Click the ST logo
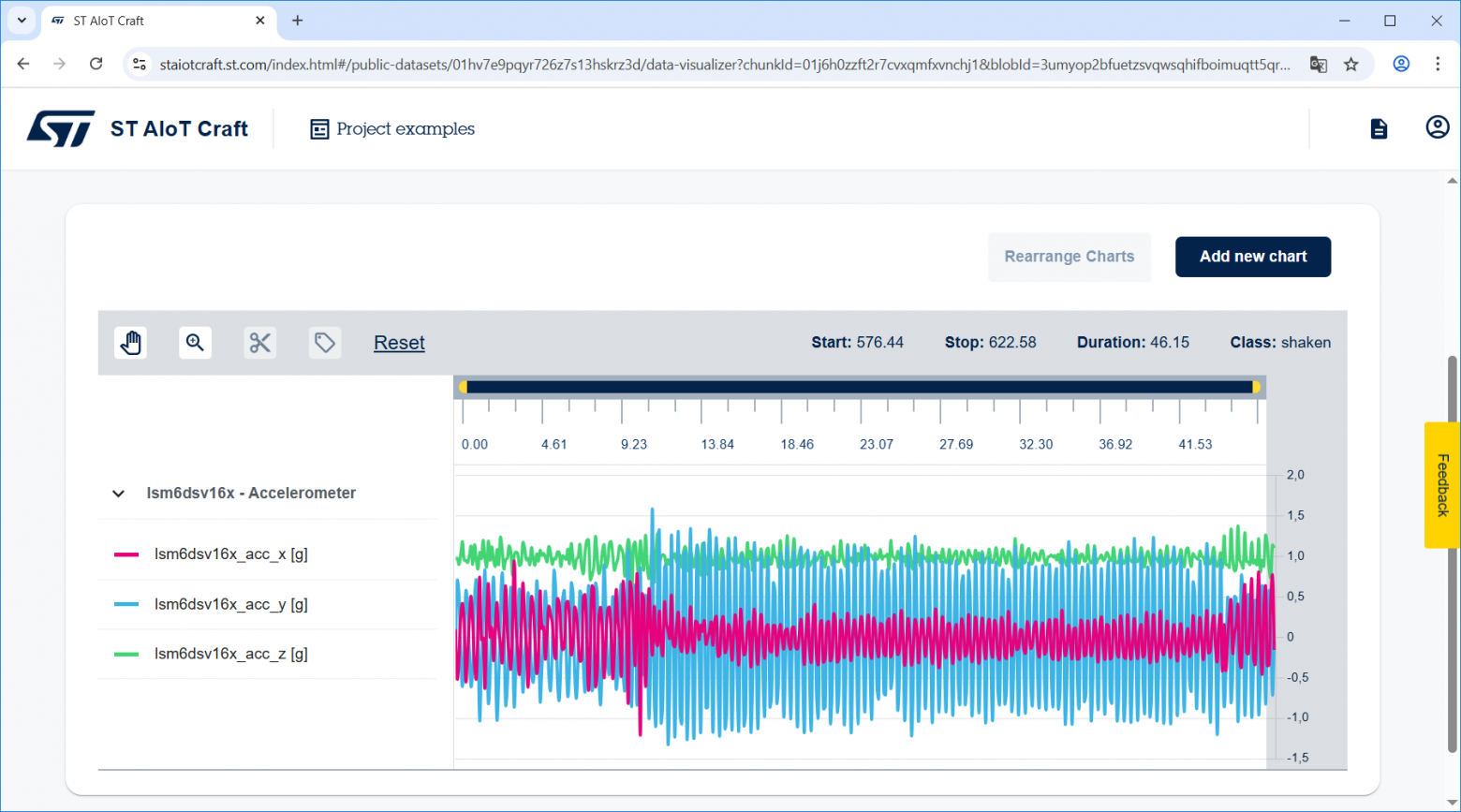 [61, 129]
